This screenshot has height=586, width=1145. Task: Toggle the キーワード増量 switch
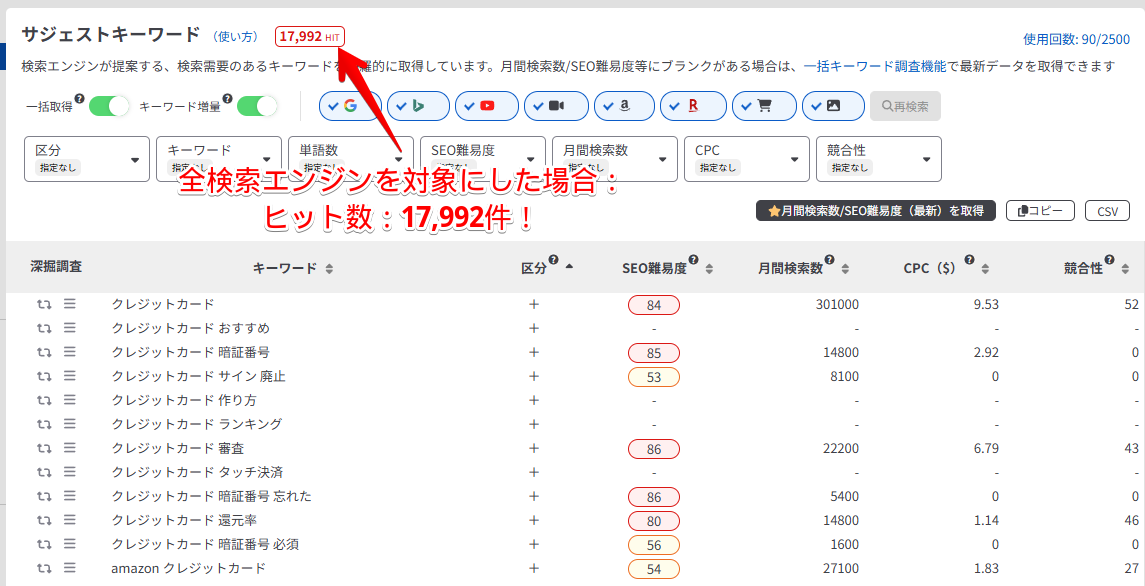(257, 106)
